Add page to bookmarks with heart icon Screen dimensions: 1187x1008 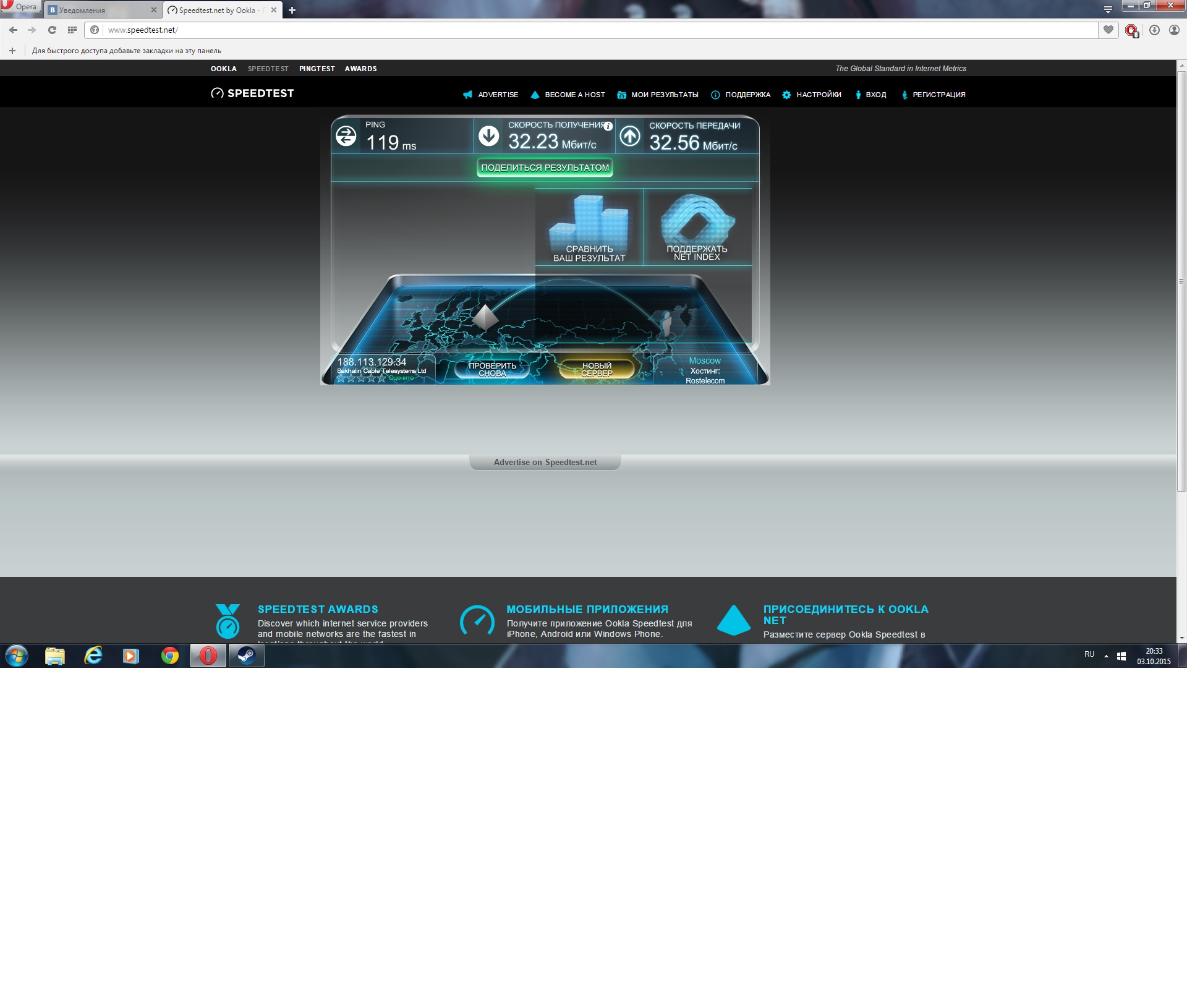pyautogui.click(x=1108, y=30)
